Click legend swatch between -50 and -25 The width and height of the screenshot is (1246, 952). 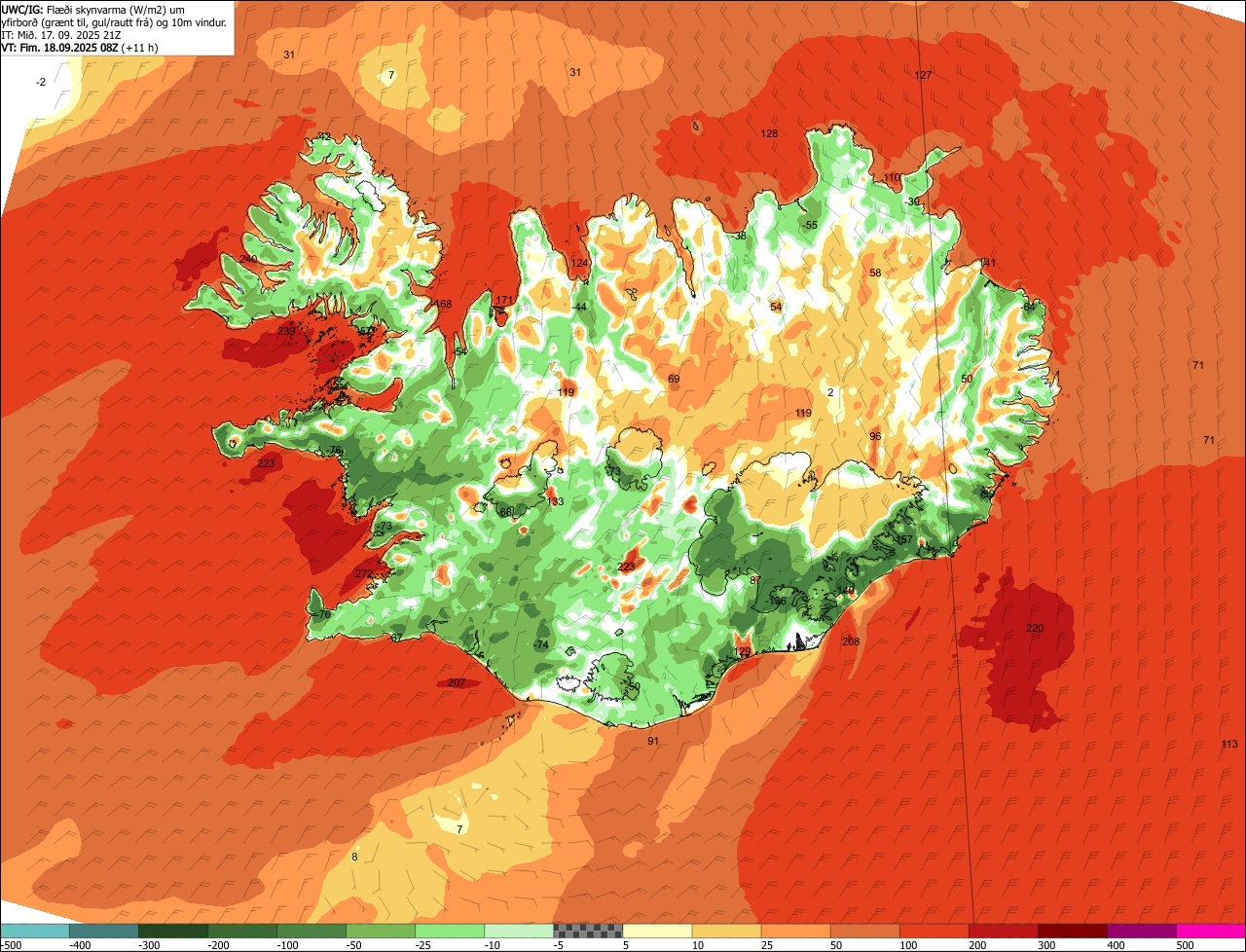pos(381,931)
